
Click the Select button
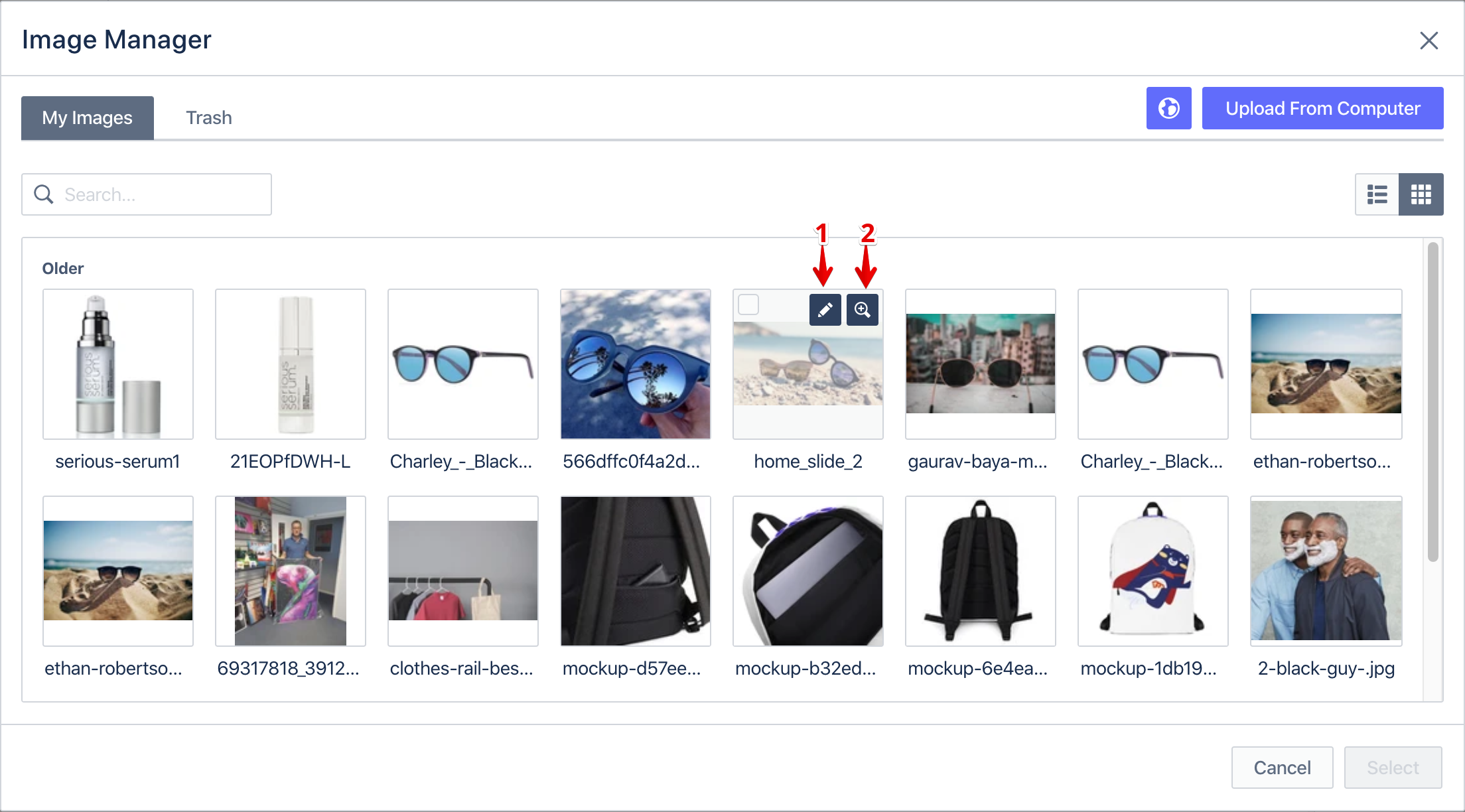1393,768
